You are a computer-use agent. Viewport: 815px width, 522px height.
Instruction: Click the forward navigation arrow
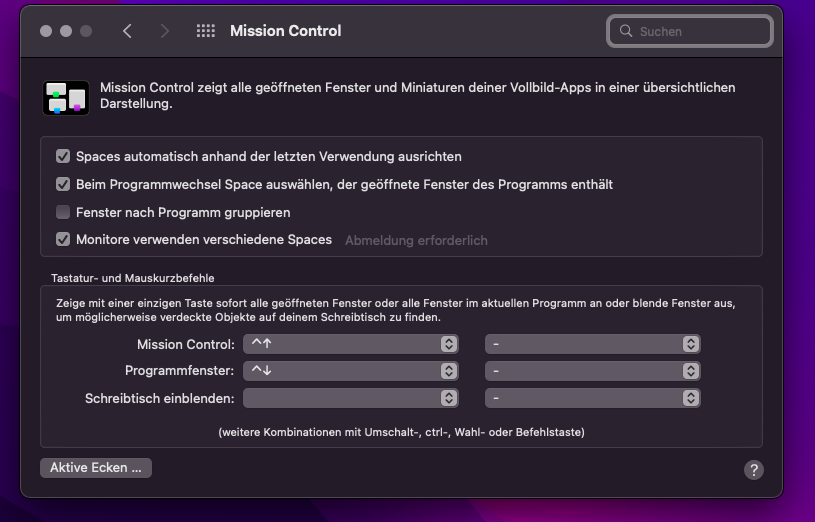165,31
